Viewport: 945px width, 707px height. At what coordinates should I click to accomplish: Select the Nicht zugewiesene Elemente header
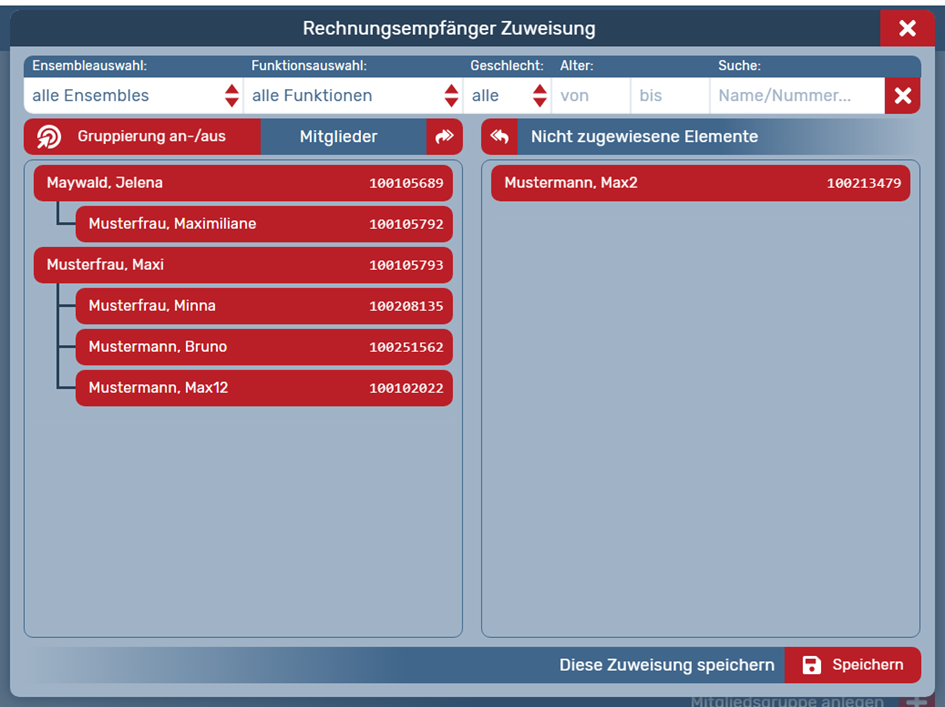coord(644,137)
